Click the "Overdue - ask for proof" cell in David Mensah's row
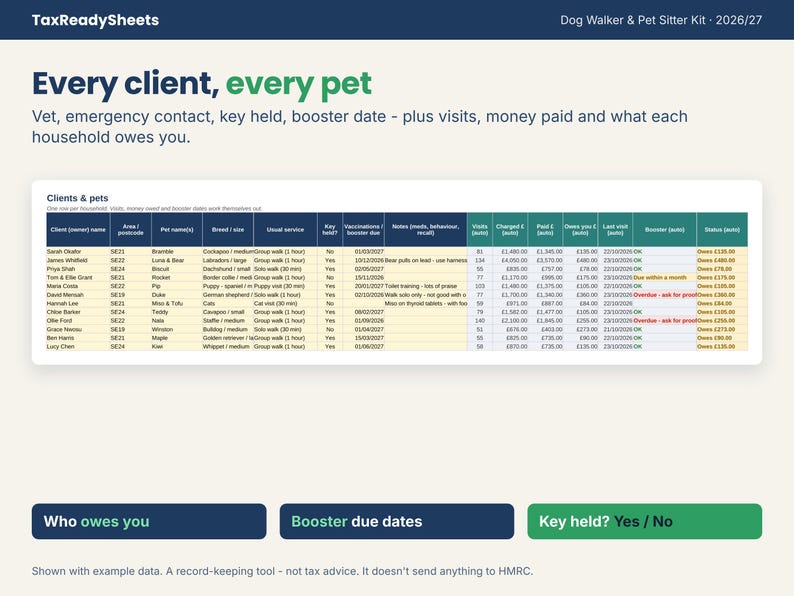The width and height of the screenshot is (794, 596). pos(664,295)
